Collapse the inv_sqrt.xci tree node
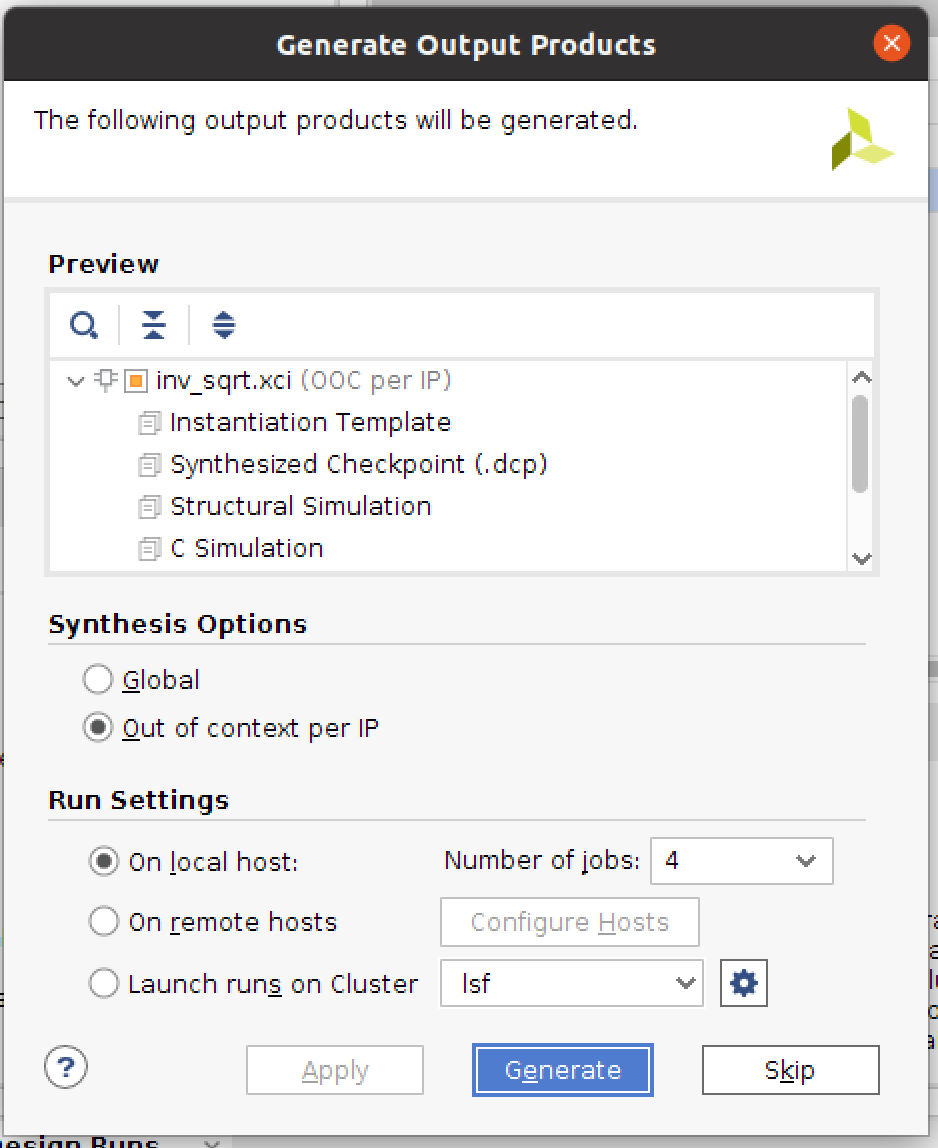Viewport: 938px width, 1148px height. coord(75,381)
